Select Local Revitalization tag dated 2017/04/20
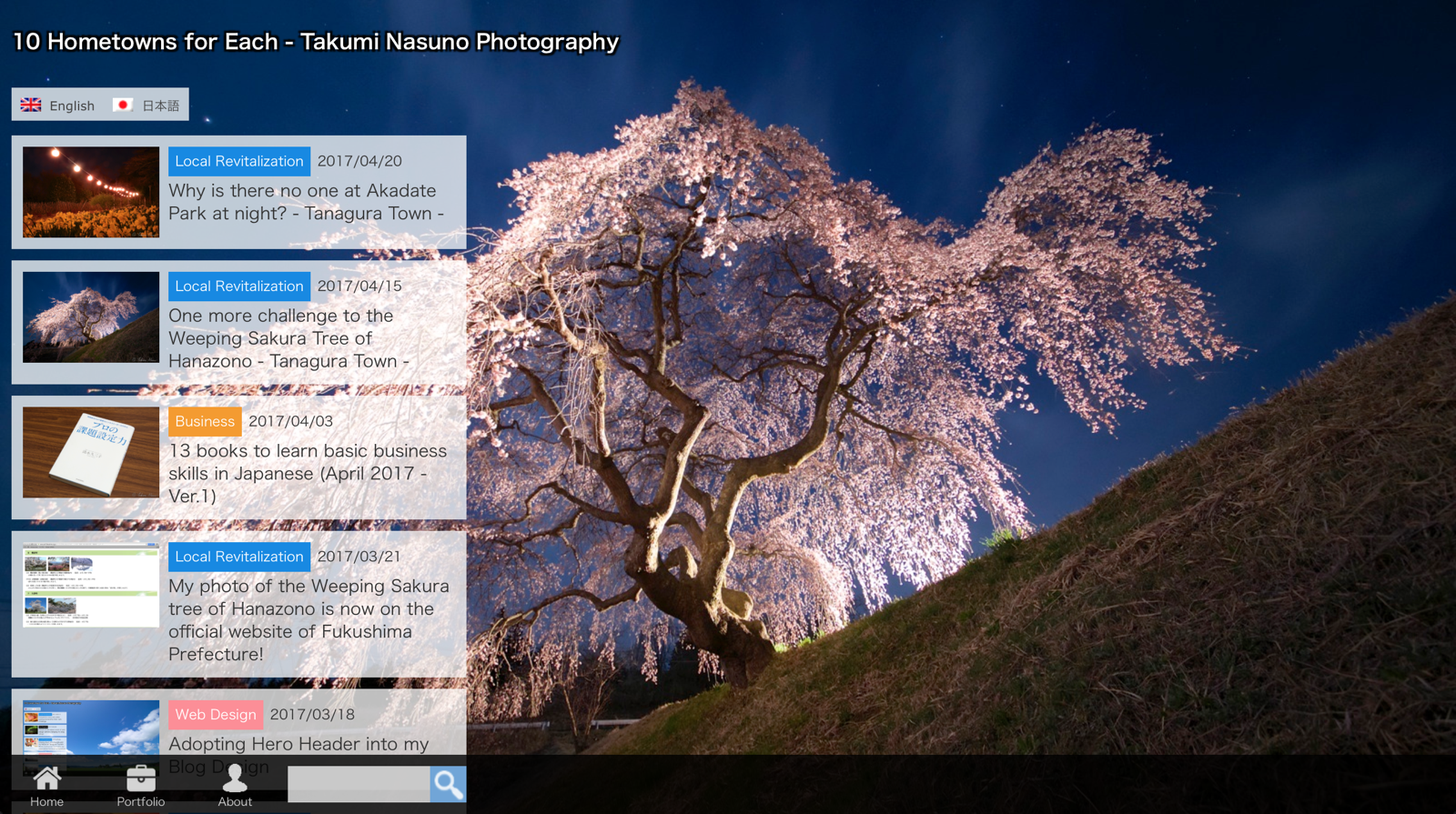The height and width of the screenshot is (814, 1456). pos(238,161)
